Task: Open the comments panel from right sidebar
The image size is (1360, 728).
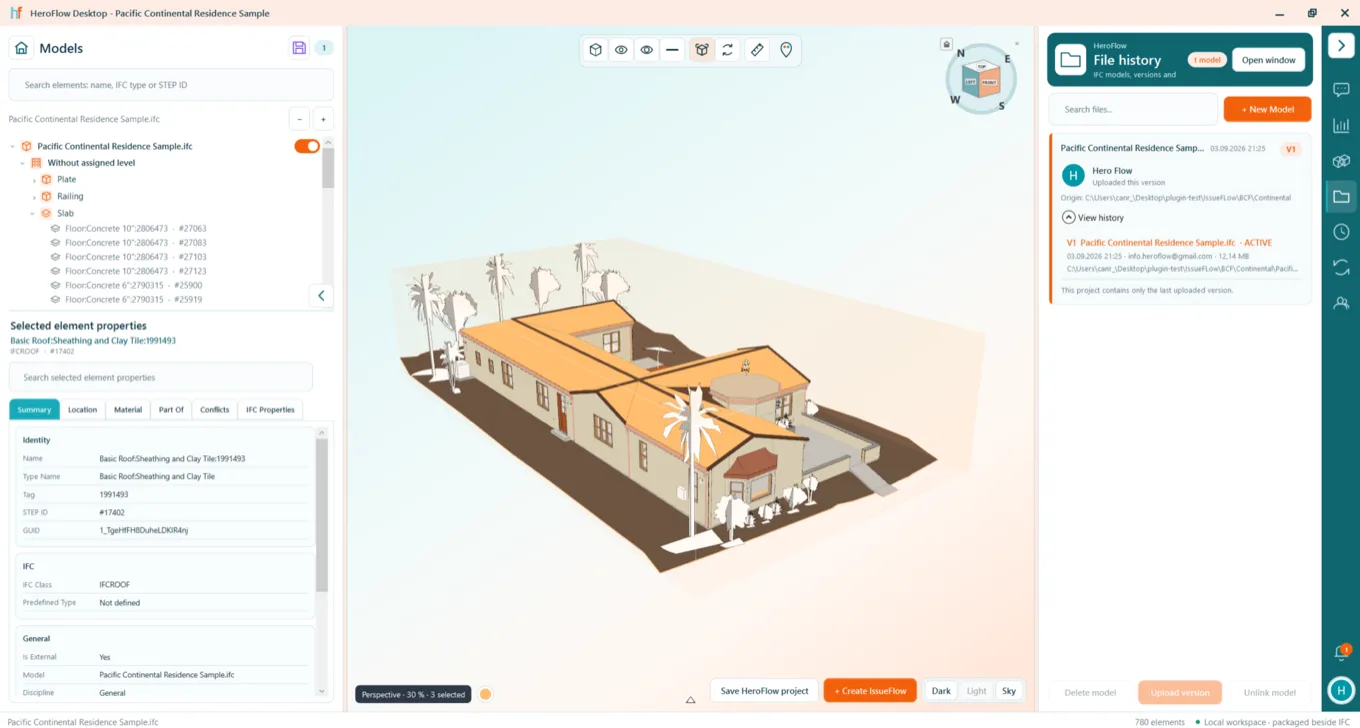Action: [1341, 90]
